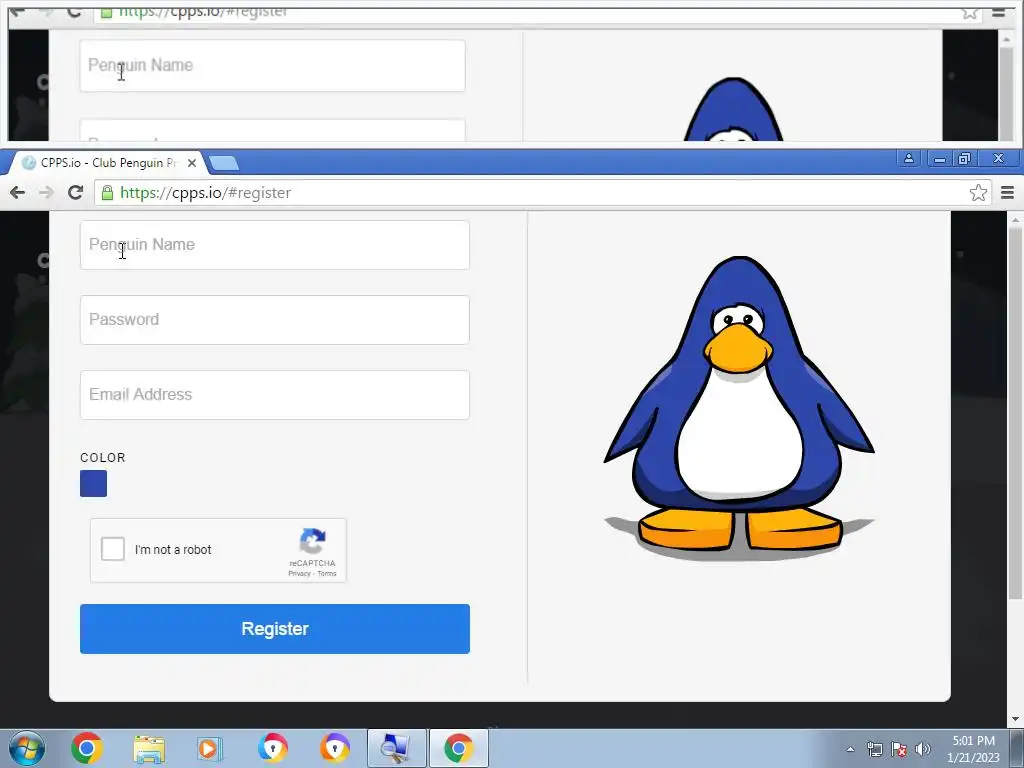Click the Penguin Name field in background window
This screenshot has height=768, width=1024.
coord(272,65)
